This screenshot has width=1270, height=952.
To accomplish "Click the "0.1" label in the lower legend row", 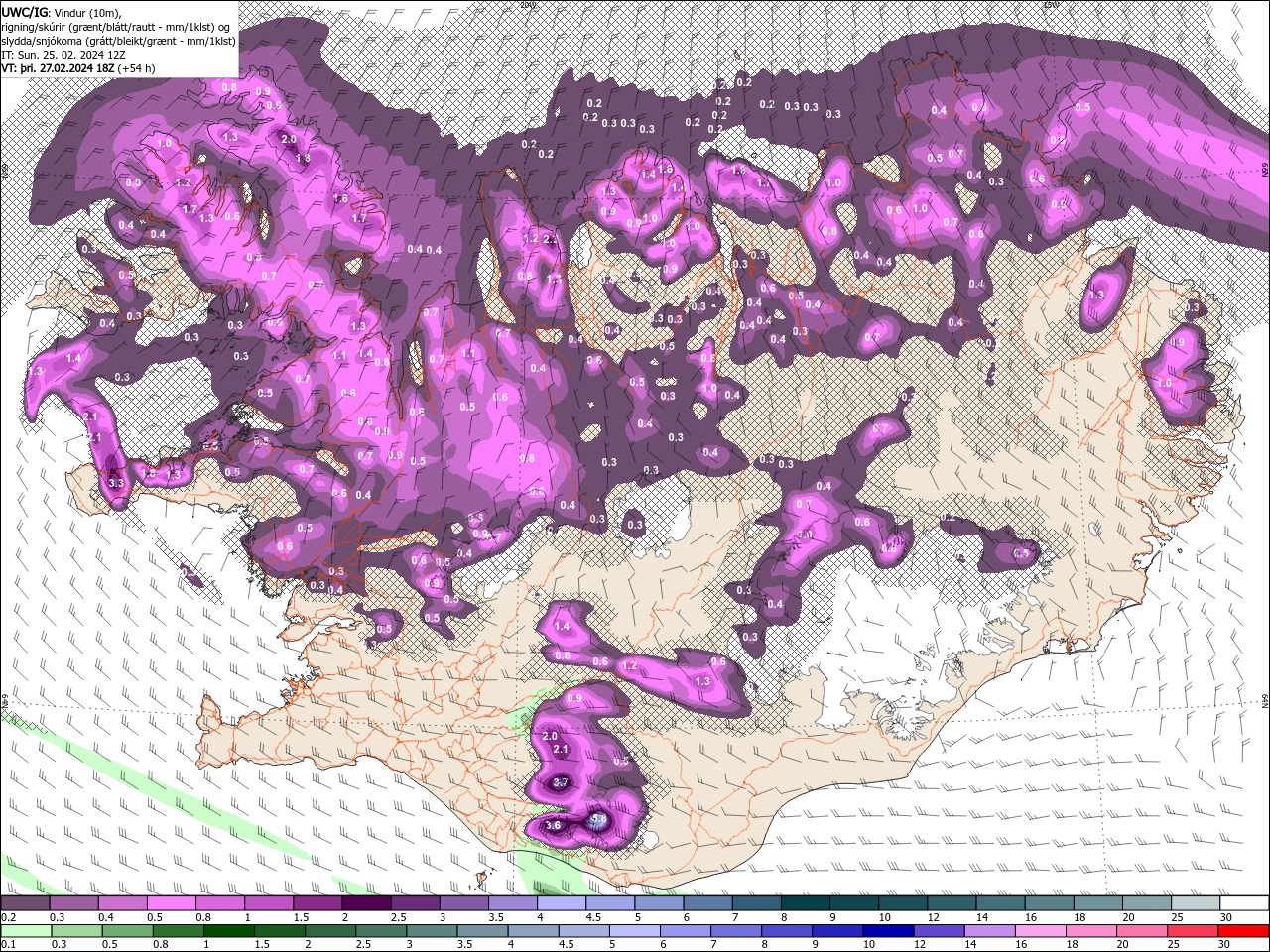I will coord(7,945).
